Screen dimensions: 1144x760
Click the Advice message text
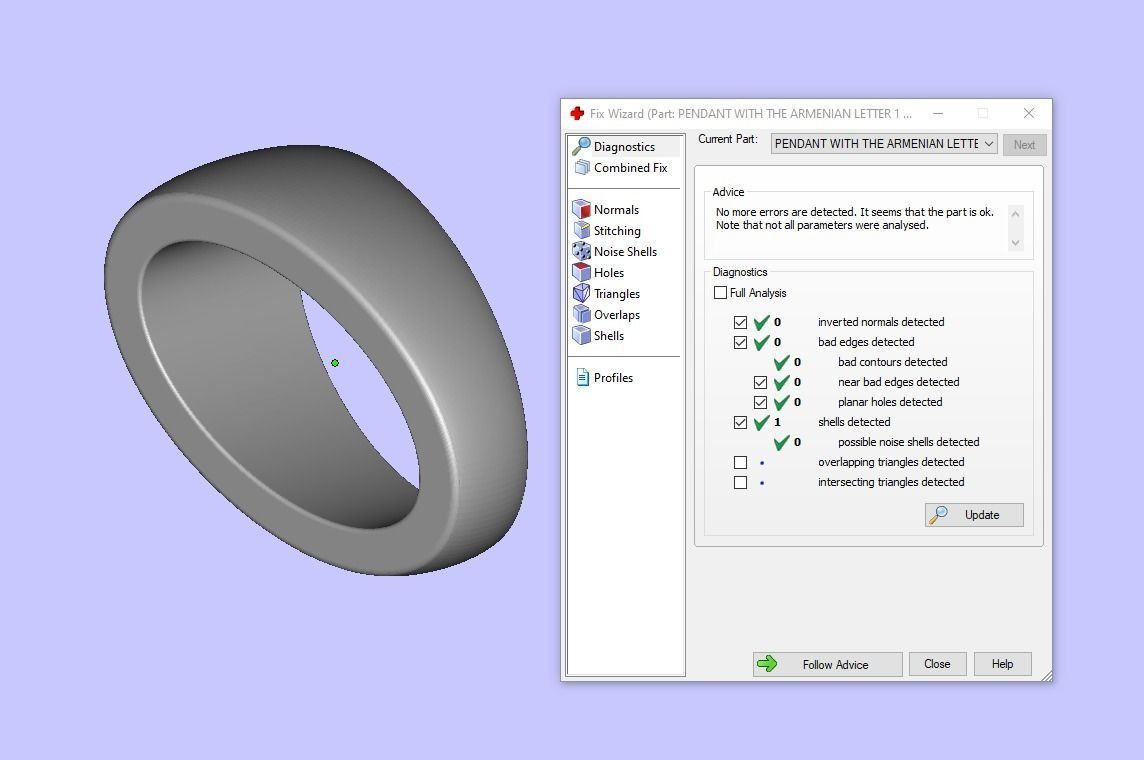[x=854, y=218]
